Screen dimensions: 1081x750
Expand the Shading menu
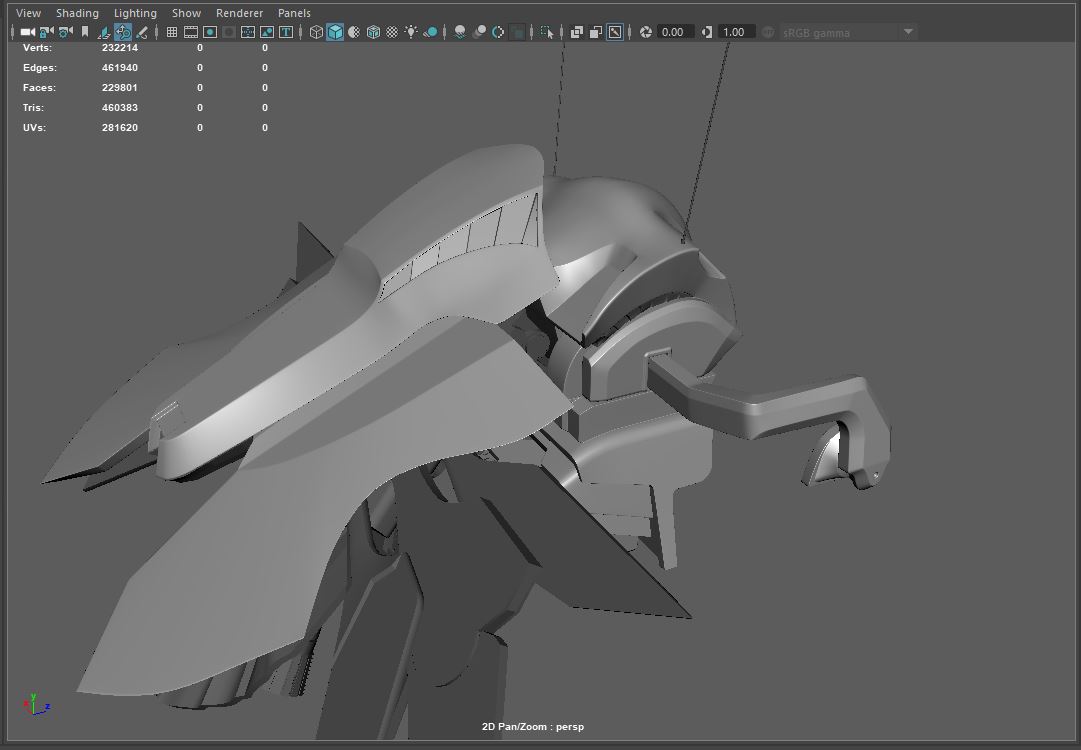77,13
